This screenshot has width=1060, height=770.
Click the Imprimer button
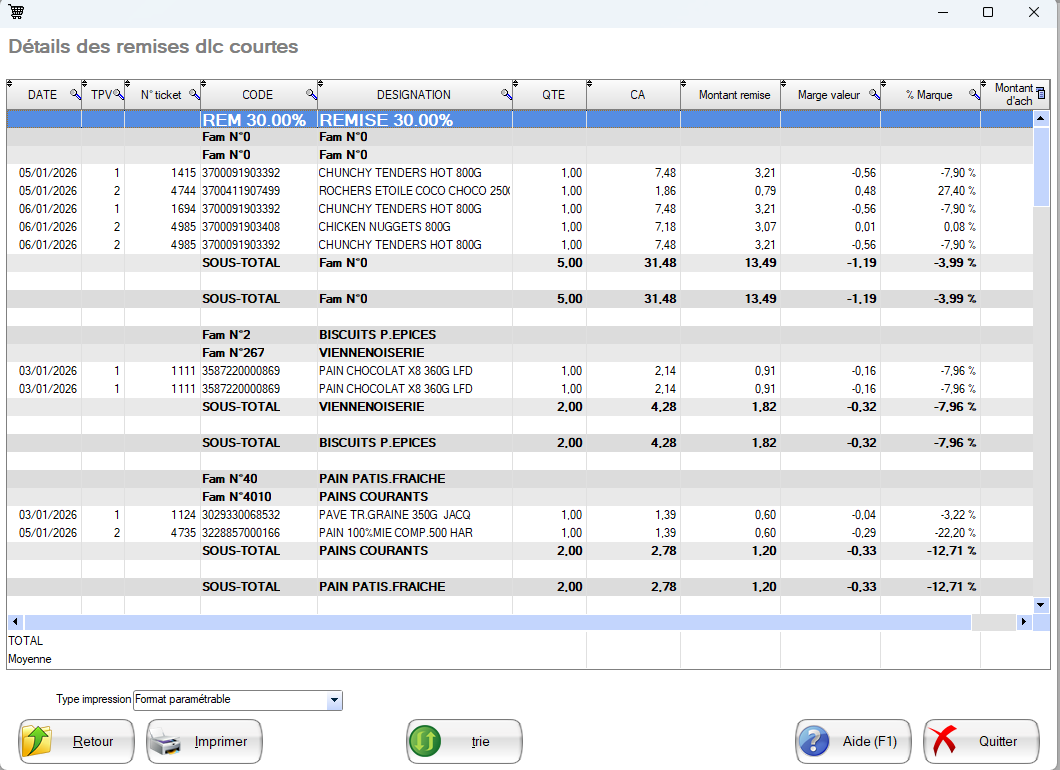point(204,742)
